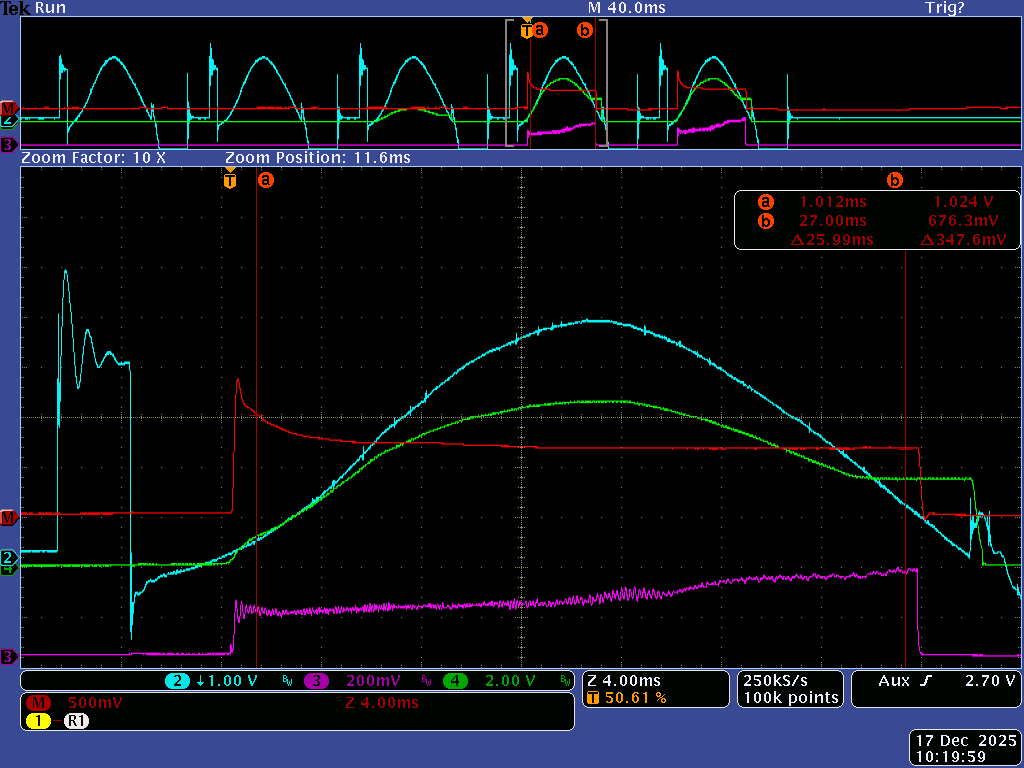Select the magenta channel 3 badge in readout bar
Screen dimensions: 1024x768
[x=317, y=681]
